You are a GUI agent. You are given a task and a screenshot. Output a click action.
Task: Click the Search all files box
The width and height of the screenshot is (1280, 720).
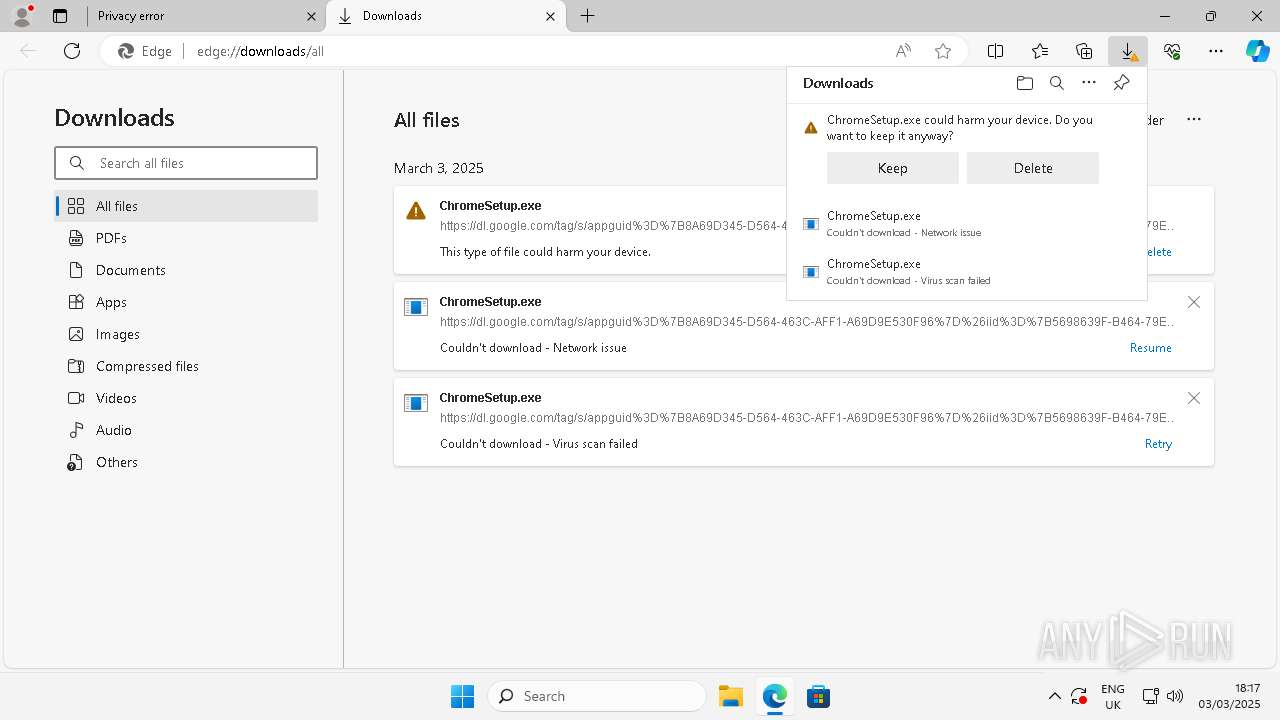(186, 163)
